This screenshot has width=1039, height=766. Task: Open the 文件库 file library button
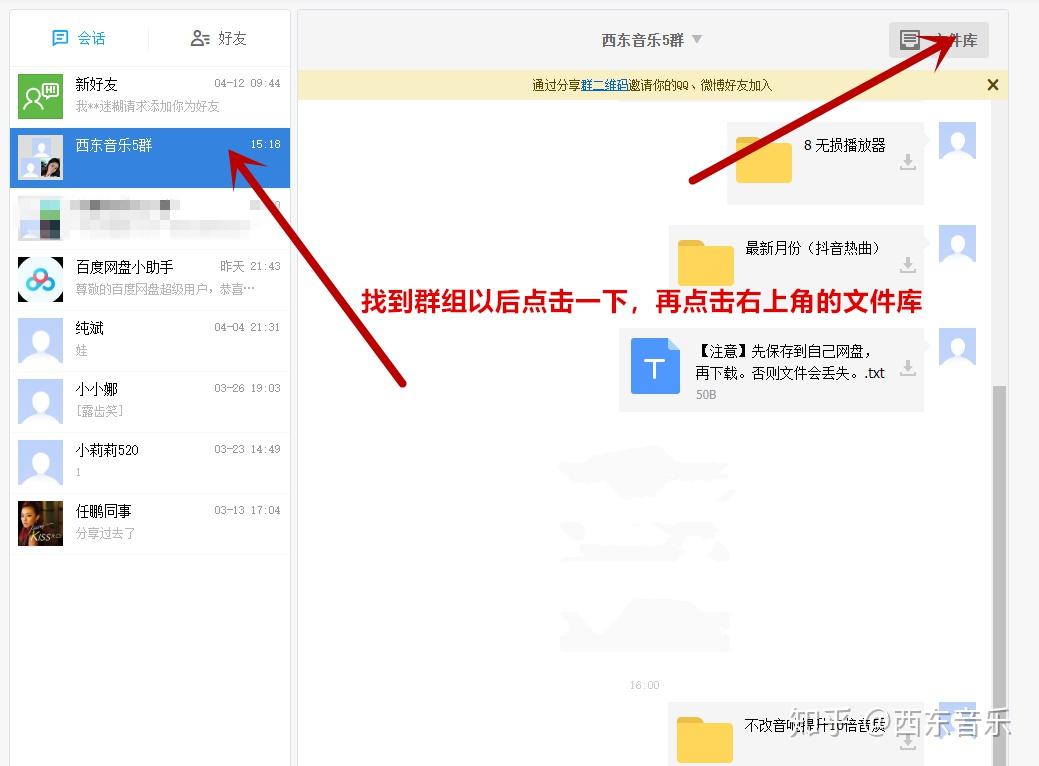pos(938,40)
